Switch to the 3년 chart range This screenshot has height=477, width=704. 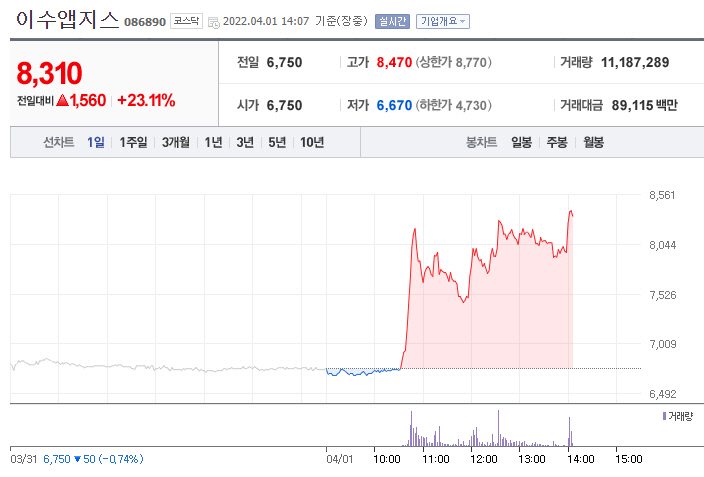[x=245, y=142]
